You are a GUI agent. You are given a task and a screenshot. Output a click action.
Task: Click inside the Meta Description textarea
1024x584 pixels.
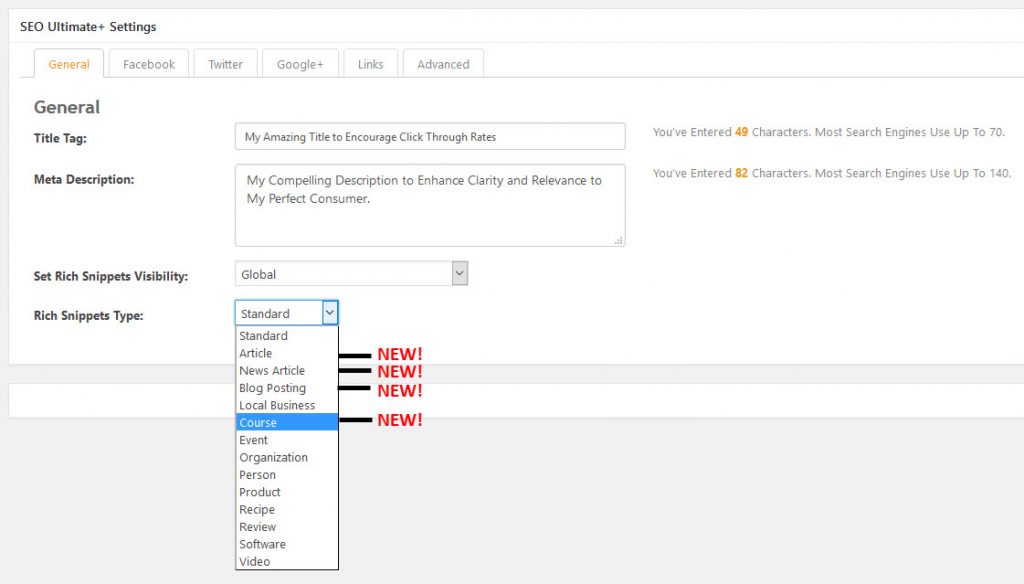(430, 205)
